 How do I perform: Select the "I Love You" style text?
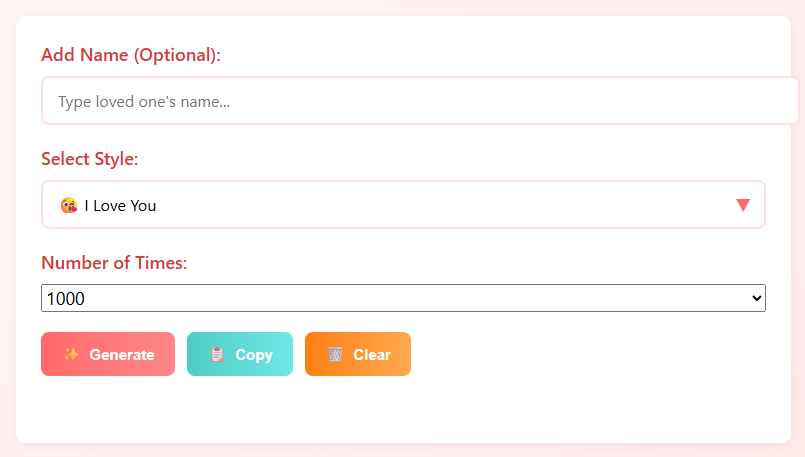click(120, 206)
